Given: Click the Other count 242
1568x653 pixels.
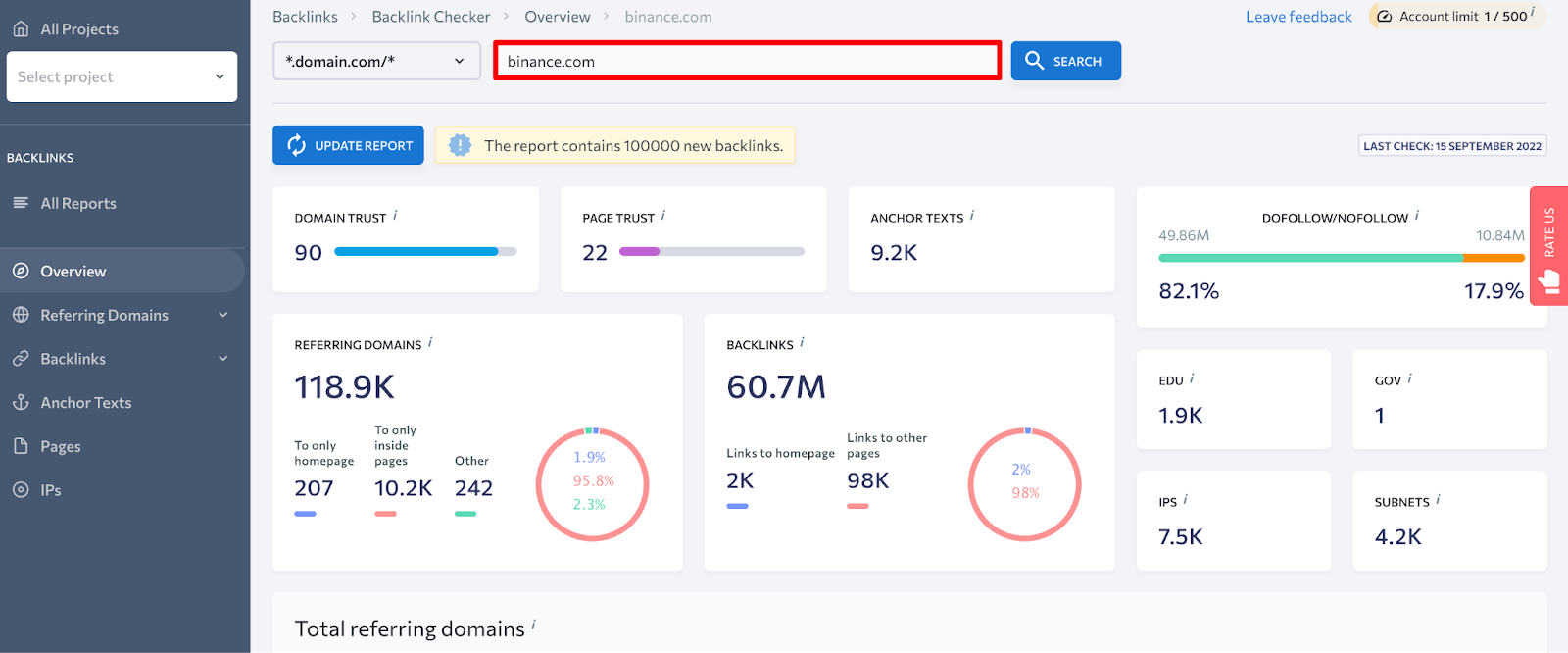Looking at the screenshot, I should point(473,488).
